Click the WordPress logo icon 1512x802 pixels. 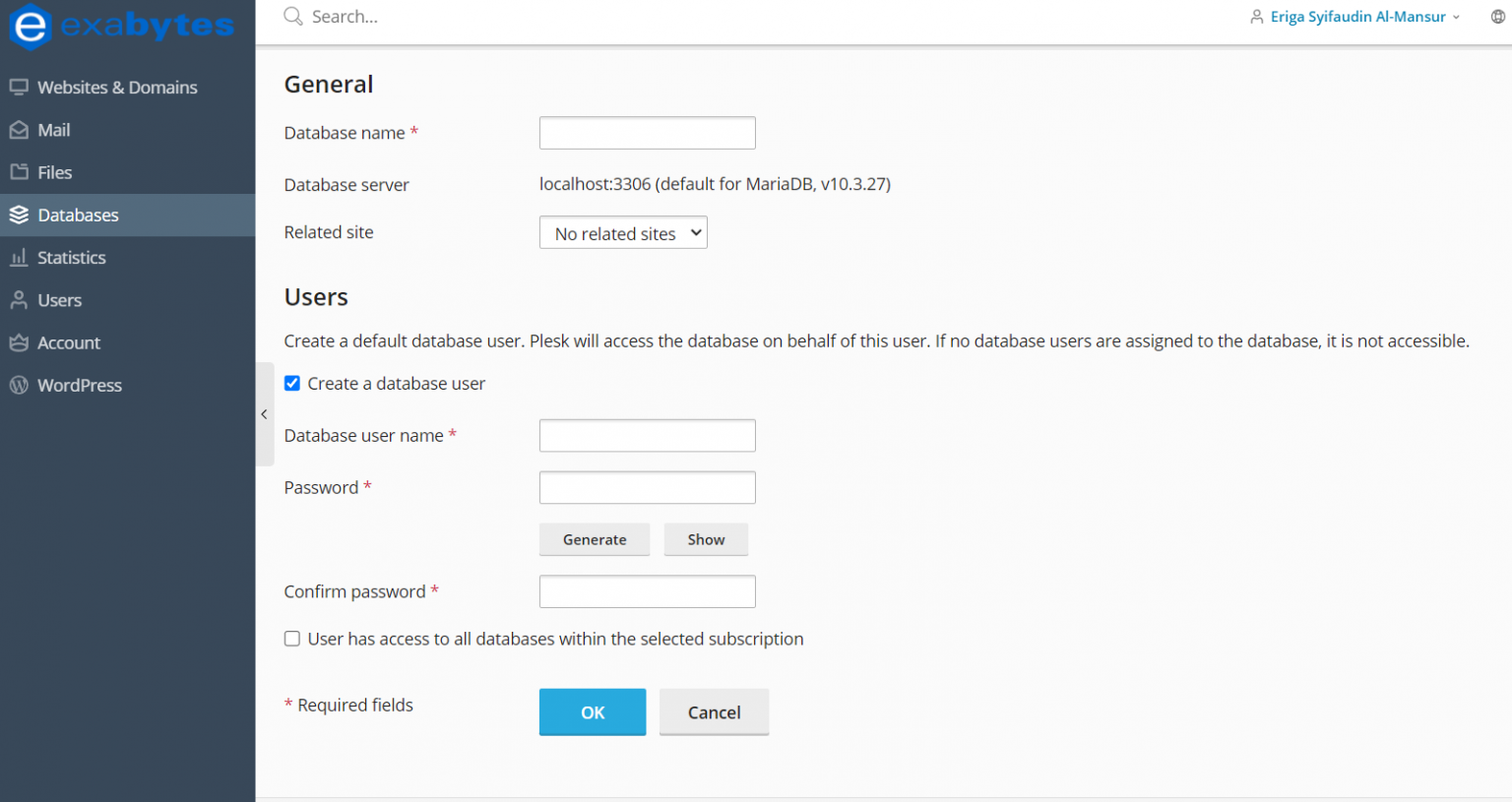19,386
